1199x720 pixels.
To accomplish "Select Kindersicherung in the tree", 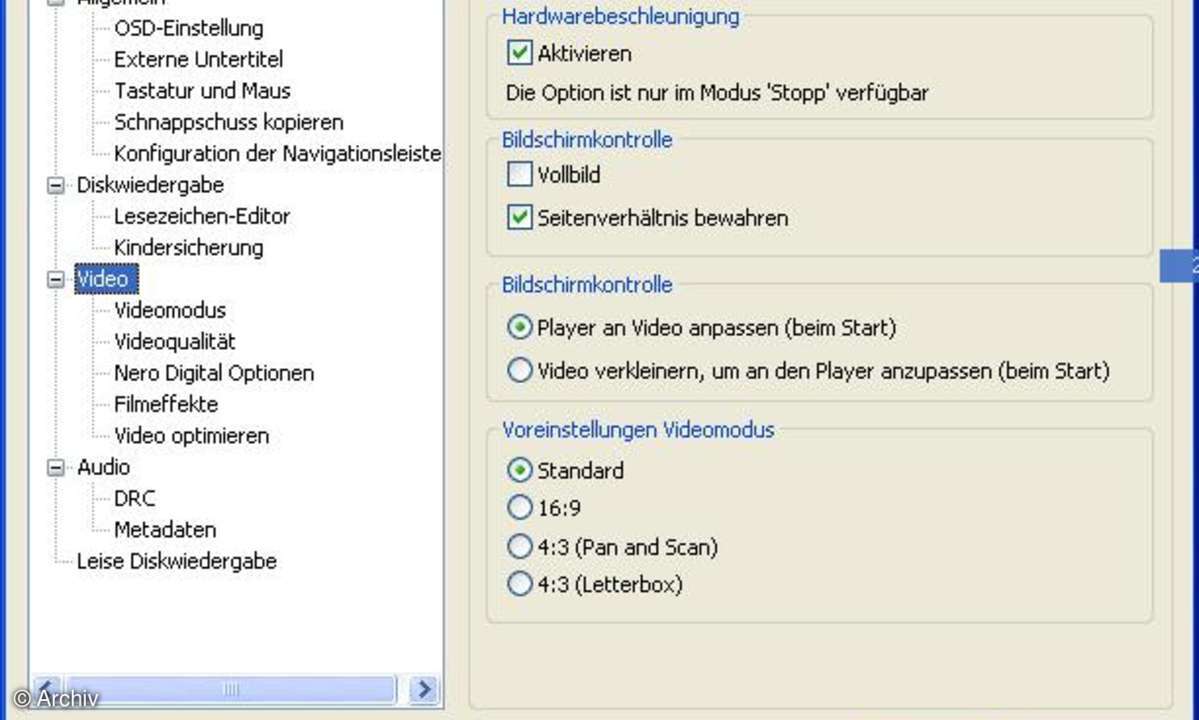I will [188, 248].
